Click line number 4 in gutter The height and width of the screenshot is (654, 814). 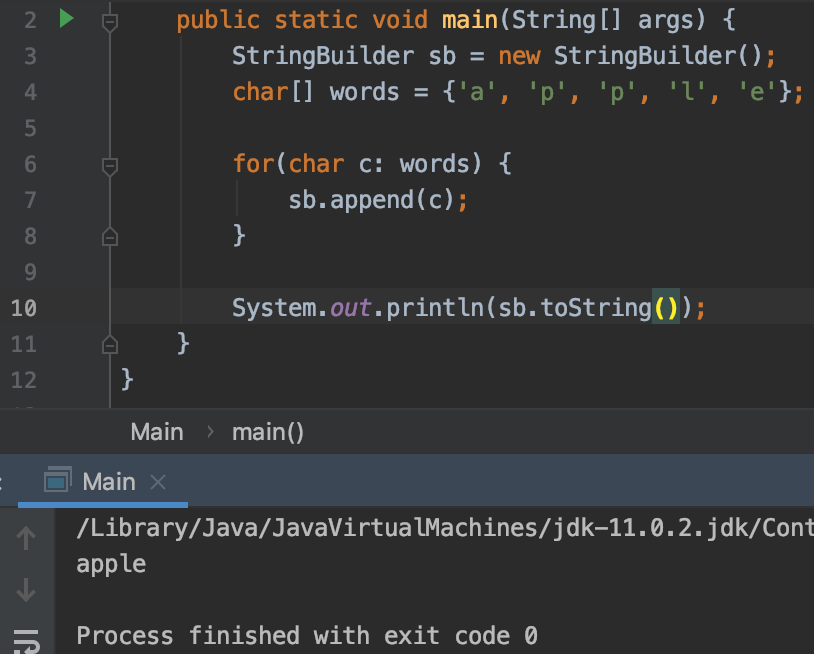point(31,92)
